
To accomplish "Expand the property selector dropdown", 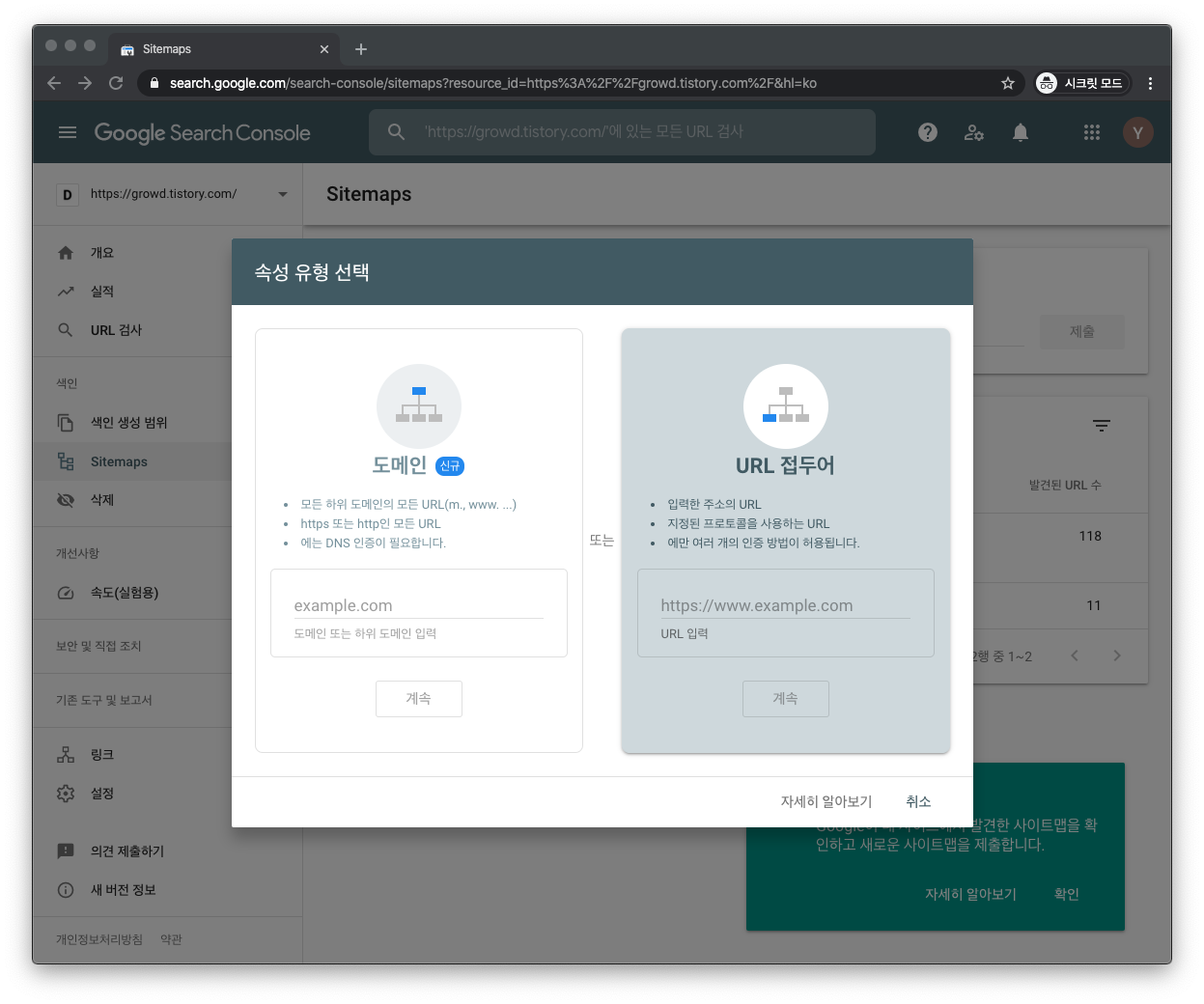I will coord(283,194).
